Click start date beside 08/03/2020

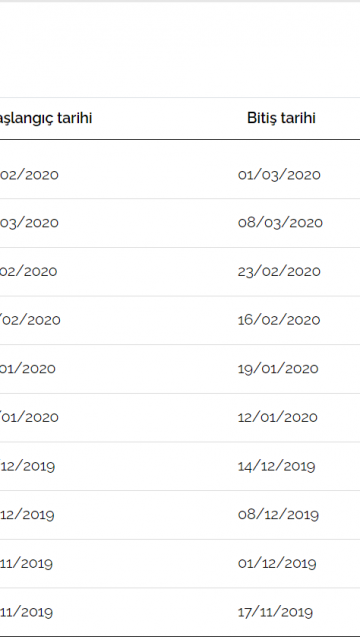coord(29,223)
